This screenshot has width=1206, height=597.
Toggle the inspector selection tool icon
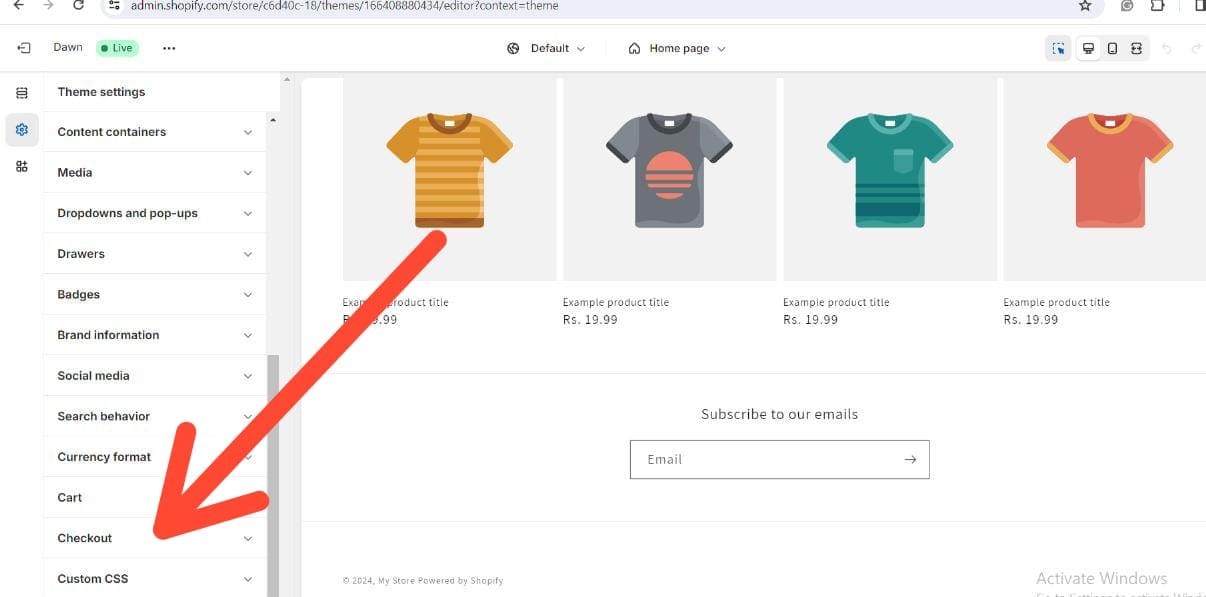pos(1059,48)
